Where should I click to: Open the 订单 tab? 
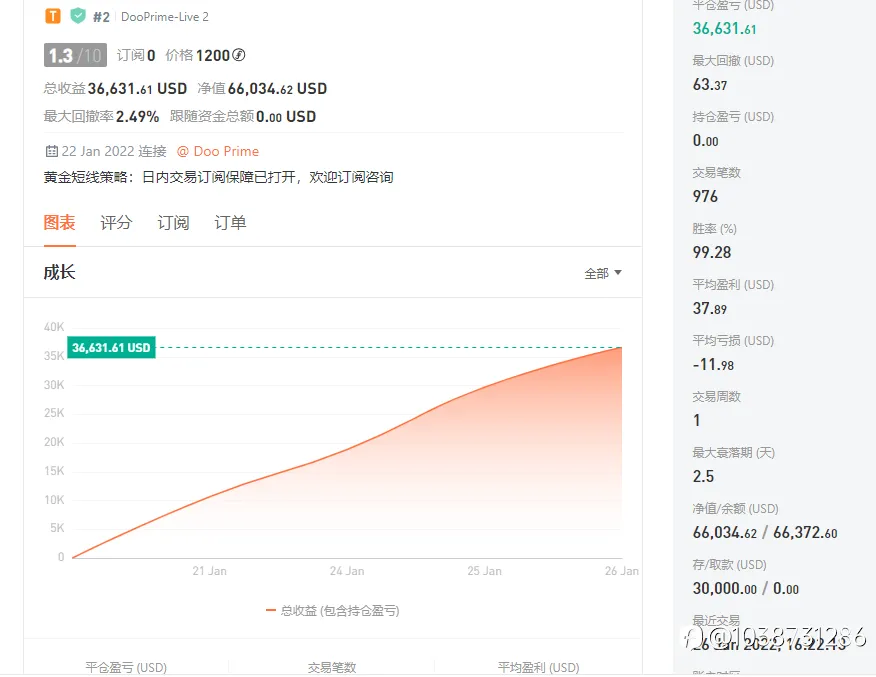[x=230, y=222]
